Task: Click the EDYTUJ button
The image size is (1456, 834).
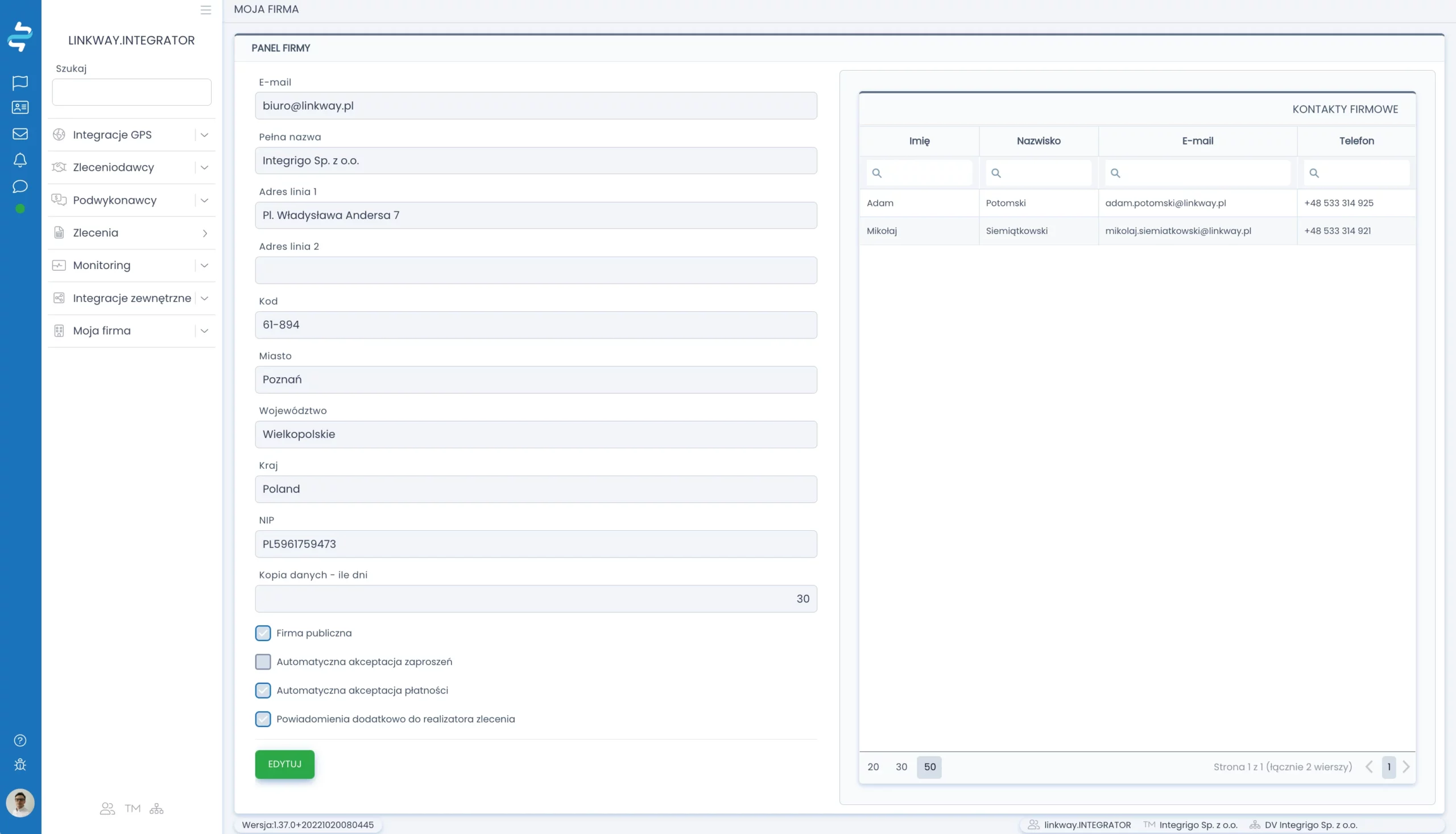Action: [284, 764]
